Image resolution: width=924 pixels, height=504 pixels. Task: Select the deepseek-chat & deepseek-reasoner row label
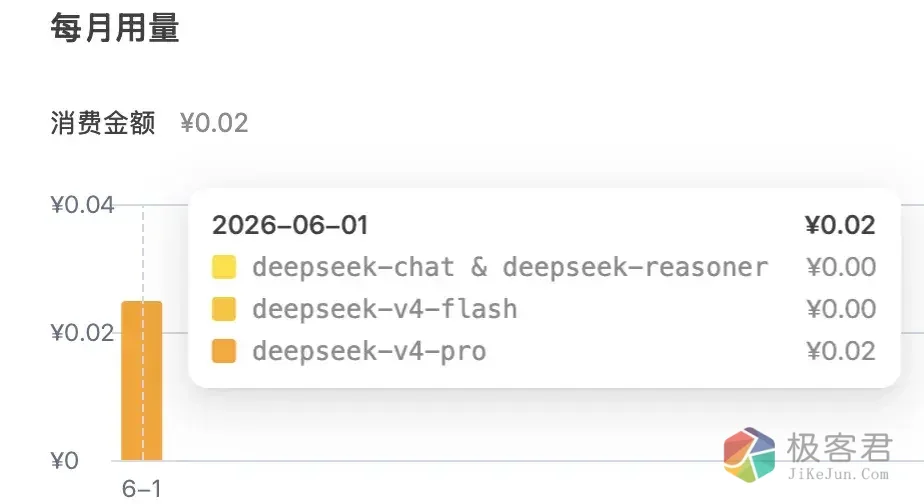click(510, 267)
